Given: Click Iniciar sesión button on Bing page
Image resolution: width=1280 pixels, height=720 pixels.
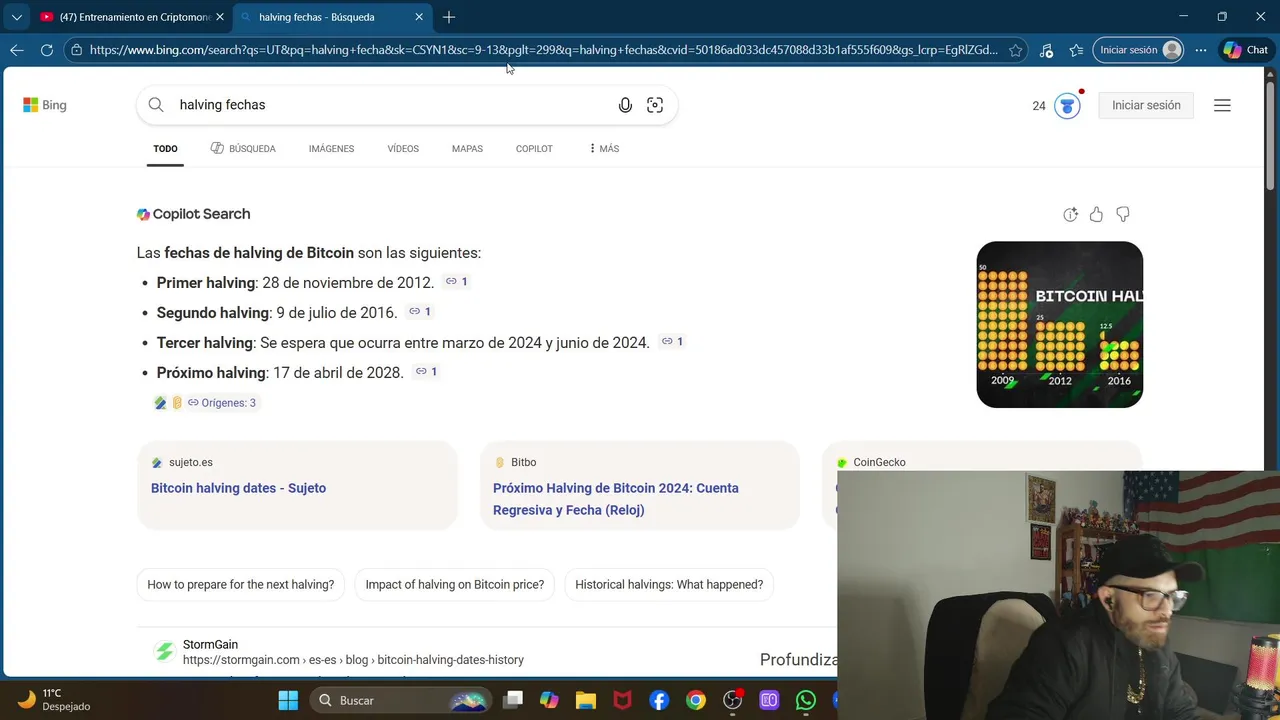Looking at the screenshot, I should 1146,105.
